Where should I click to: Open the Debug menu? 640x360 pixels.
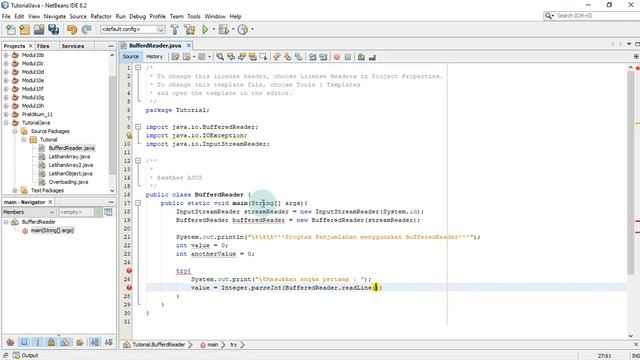click(138, 16)
